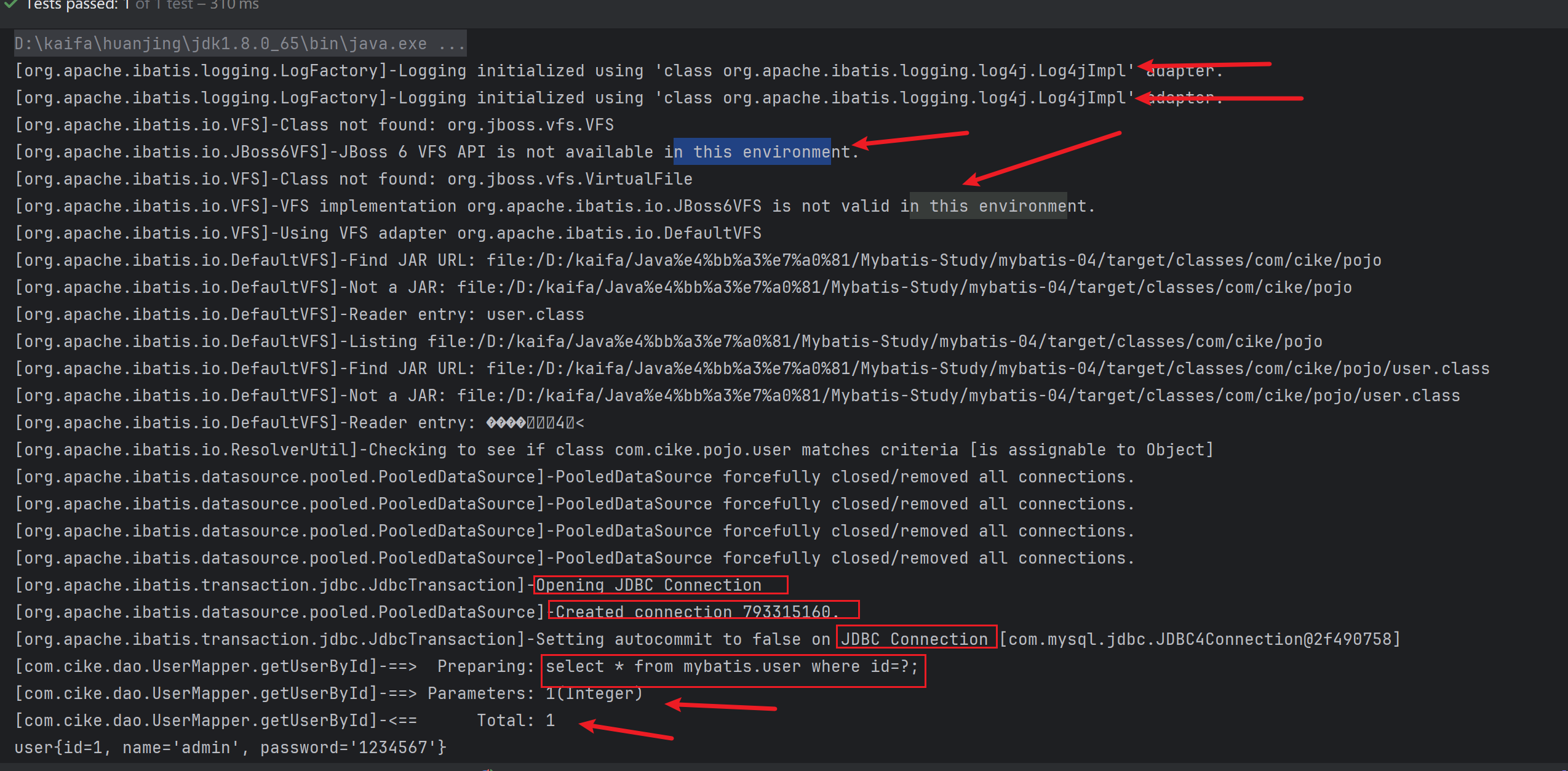The height and width of the screenshot is (771, 1568).
Task: Click the 'Class not found: org.jboss.vfs.VirtualFile' line
Action: coord(486,179)
